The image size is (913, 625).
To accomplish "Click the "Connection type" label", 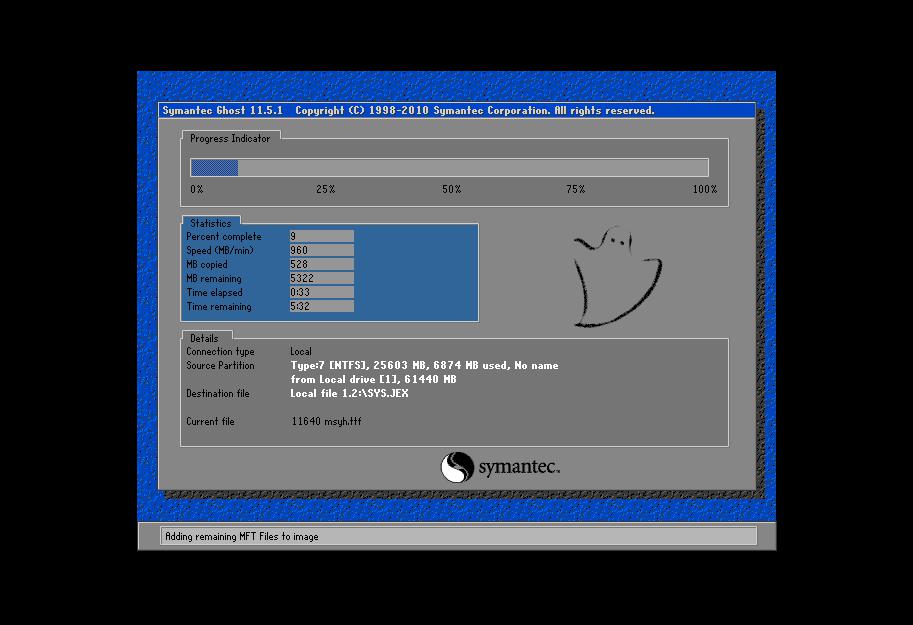I will pos(220,352).
